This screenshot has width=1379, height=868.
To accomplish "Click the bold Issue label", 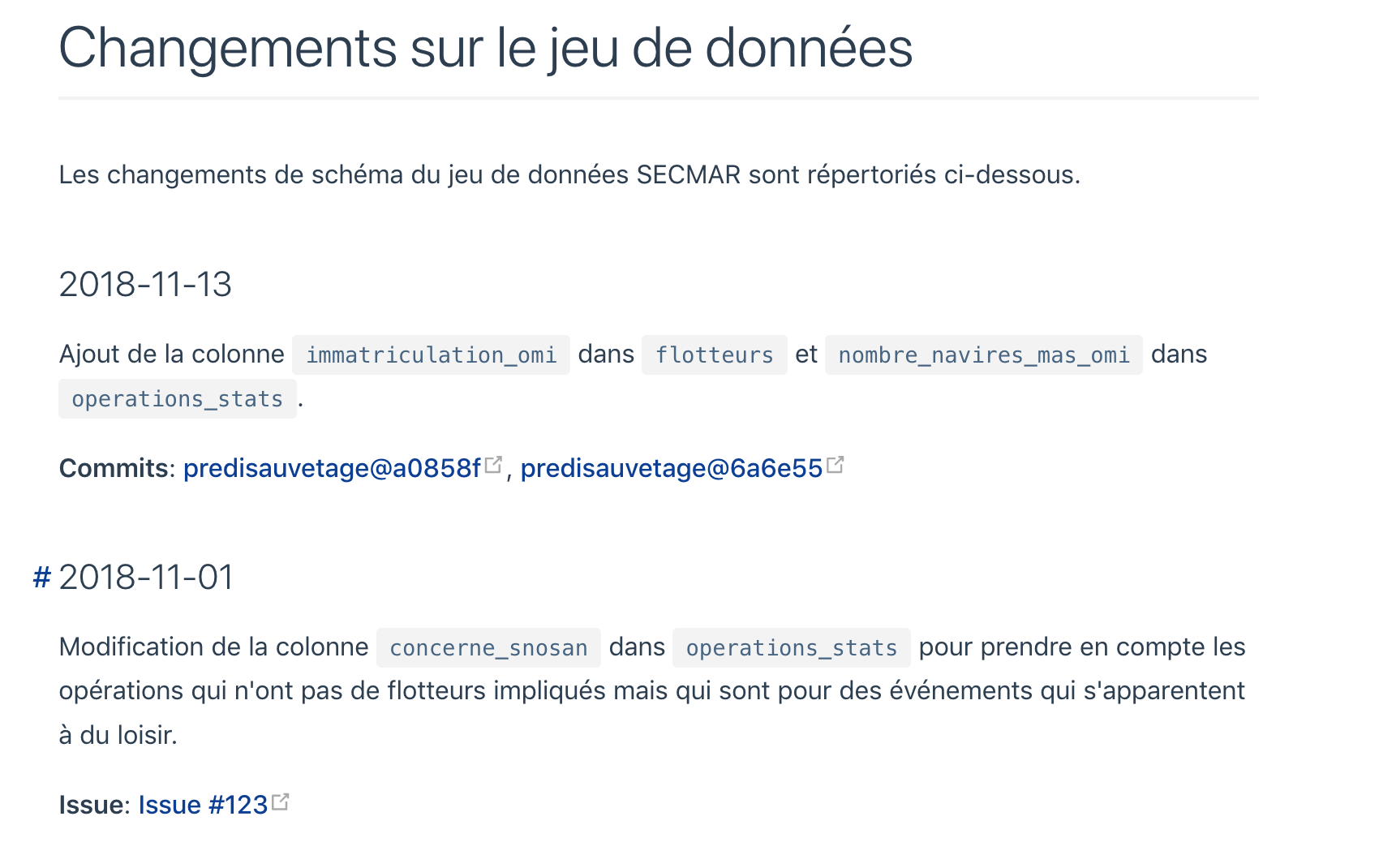I will point(92,805).
